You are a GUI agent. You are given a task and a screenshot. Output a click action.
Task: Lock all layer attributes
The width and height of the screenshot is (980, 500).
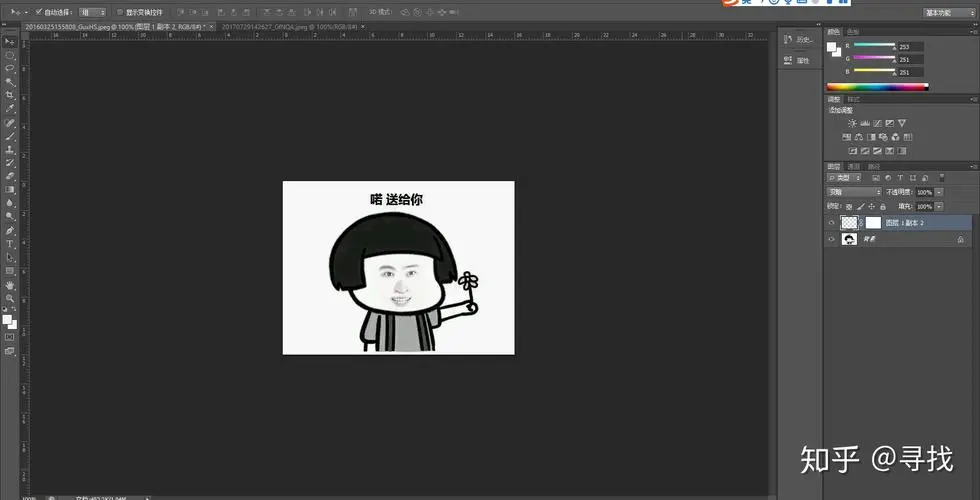pyautogui.click(x=883, y=206)
